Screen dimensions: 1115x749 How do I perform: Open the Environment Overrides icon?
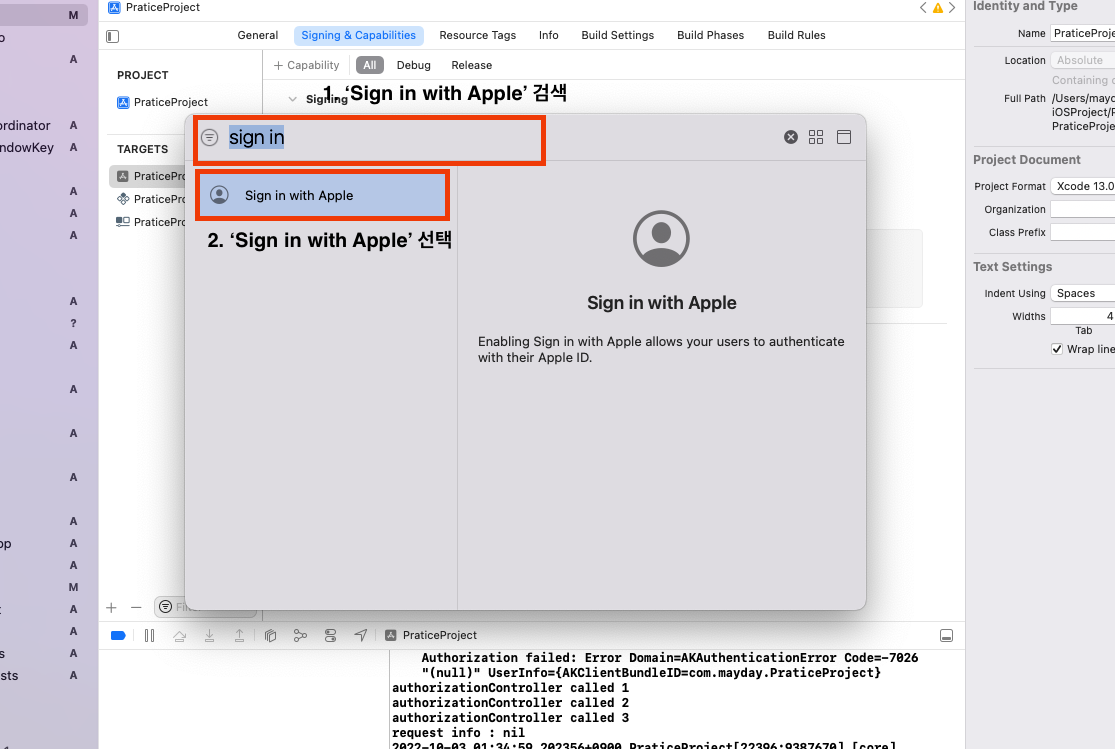click(330, 636)
